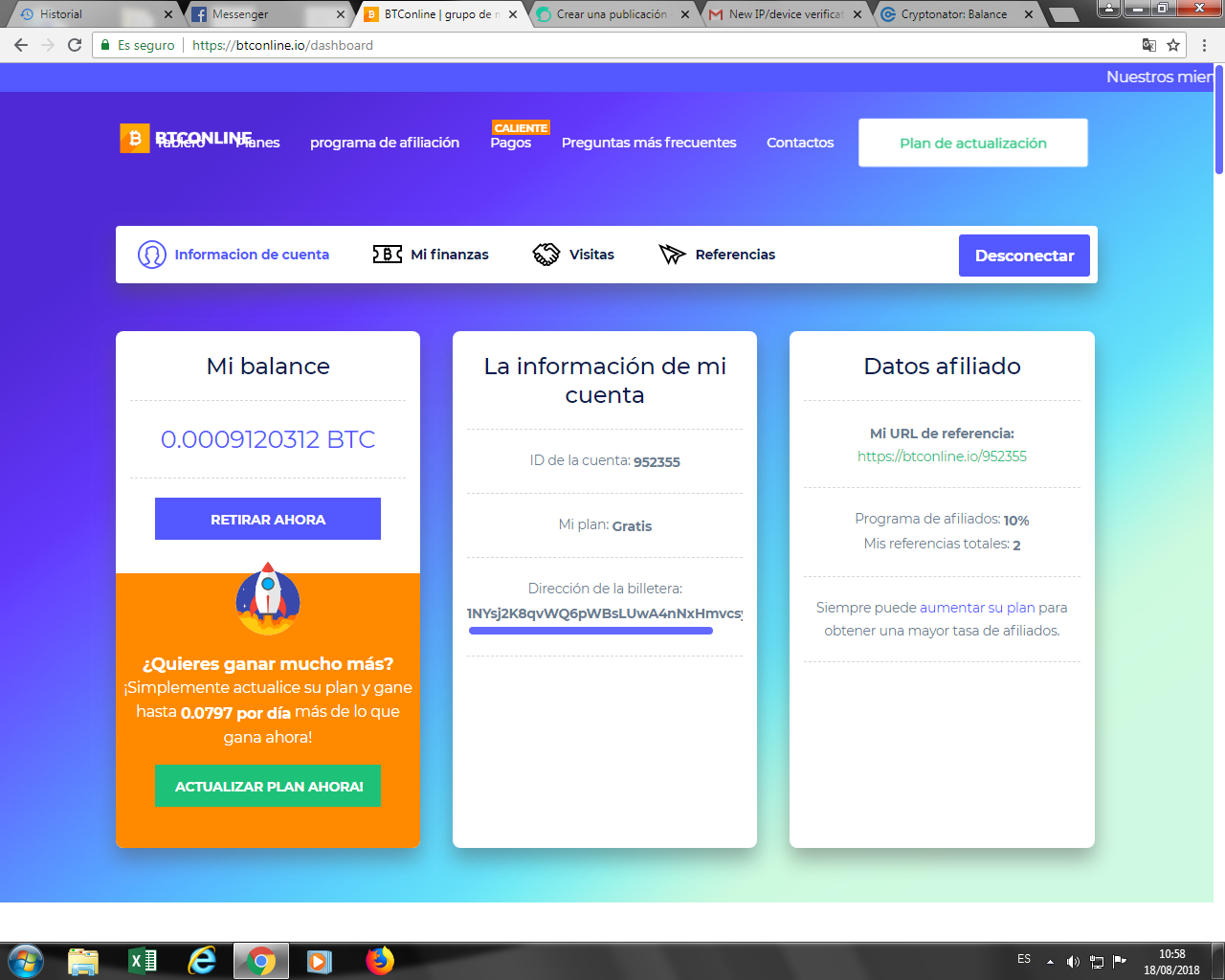Image resolution: width=1225 pixels, height=980 pixels.
Task: Select the BTConline browser tab
Action: 438,14
